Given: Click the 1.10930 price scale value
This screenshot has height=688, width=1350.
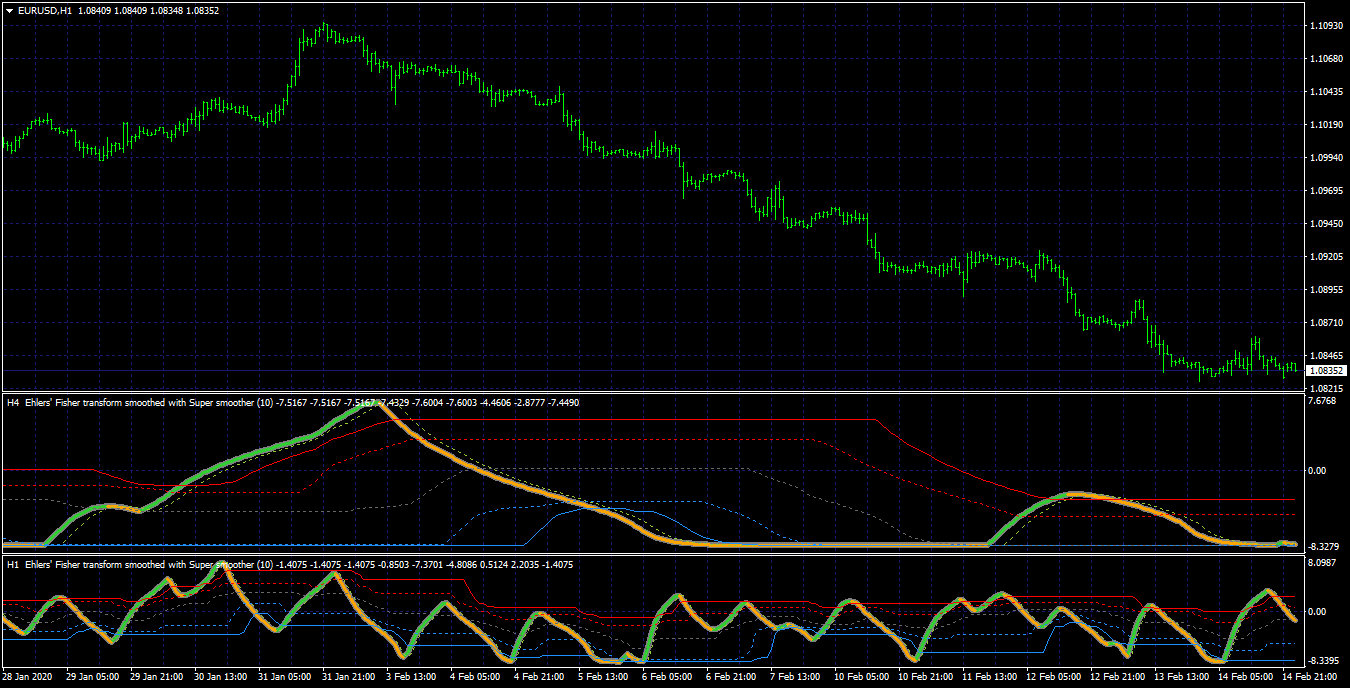Looking at the screenshot, I should 1325,26.
